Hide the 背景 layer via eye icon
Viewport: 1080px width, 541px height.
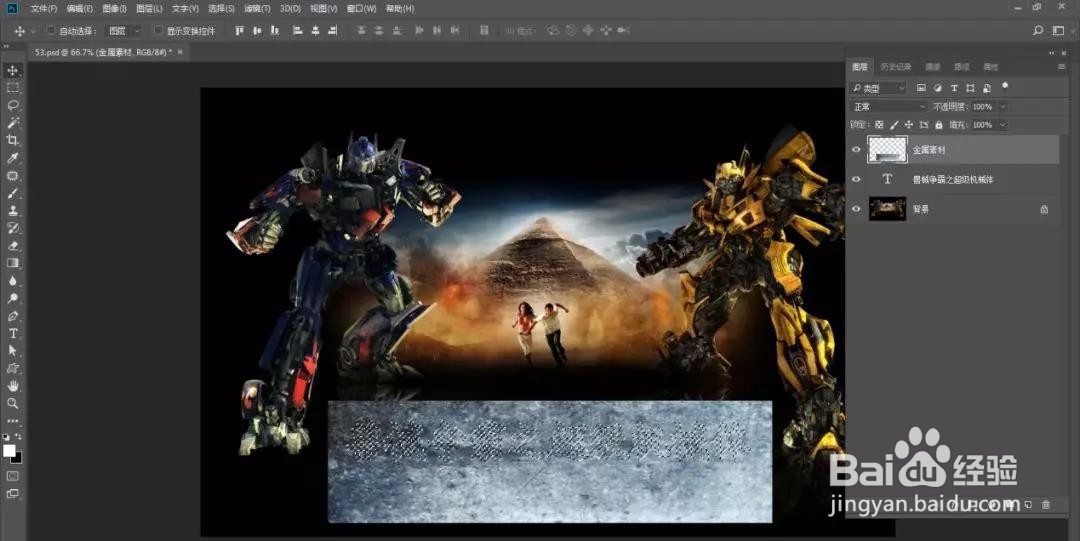coord(856,209)
